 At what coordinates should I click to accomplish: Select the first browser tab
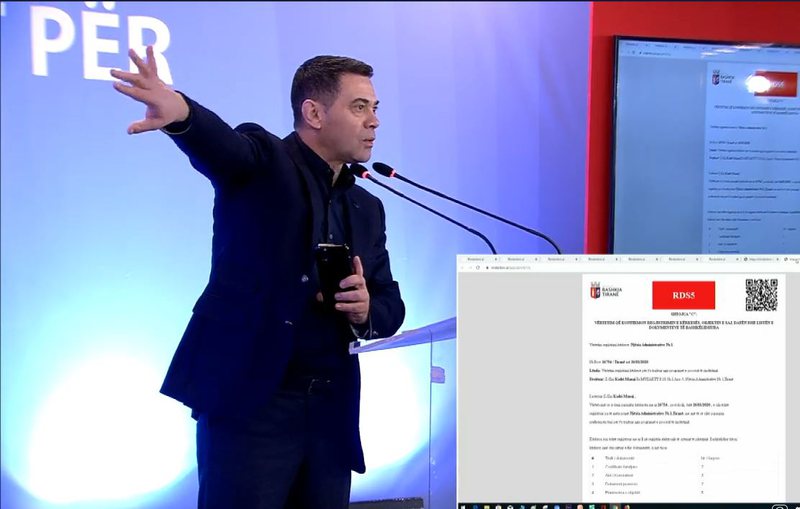(x=479, y=259)
